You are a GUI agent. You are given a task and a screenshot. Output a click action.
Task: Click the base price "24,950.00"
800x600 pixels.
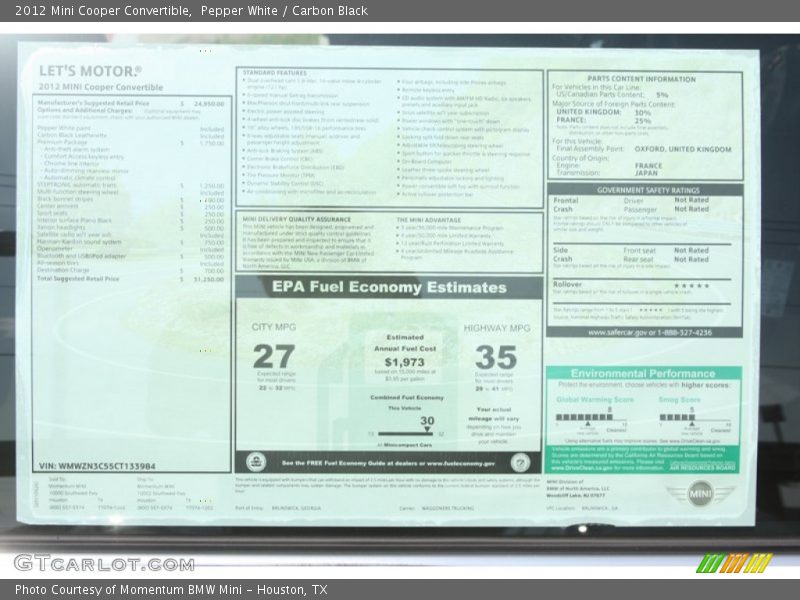(209, 104)
